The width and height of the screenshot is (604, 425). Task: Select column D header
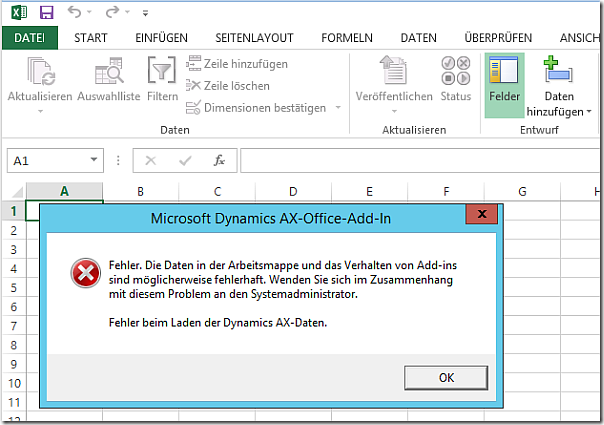click(x=293, y=191)
